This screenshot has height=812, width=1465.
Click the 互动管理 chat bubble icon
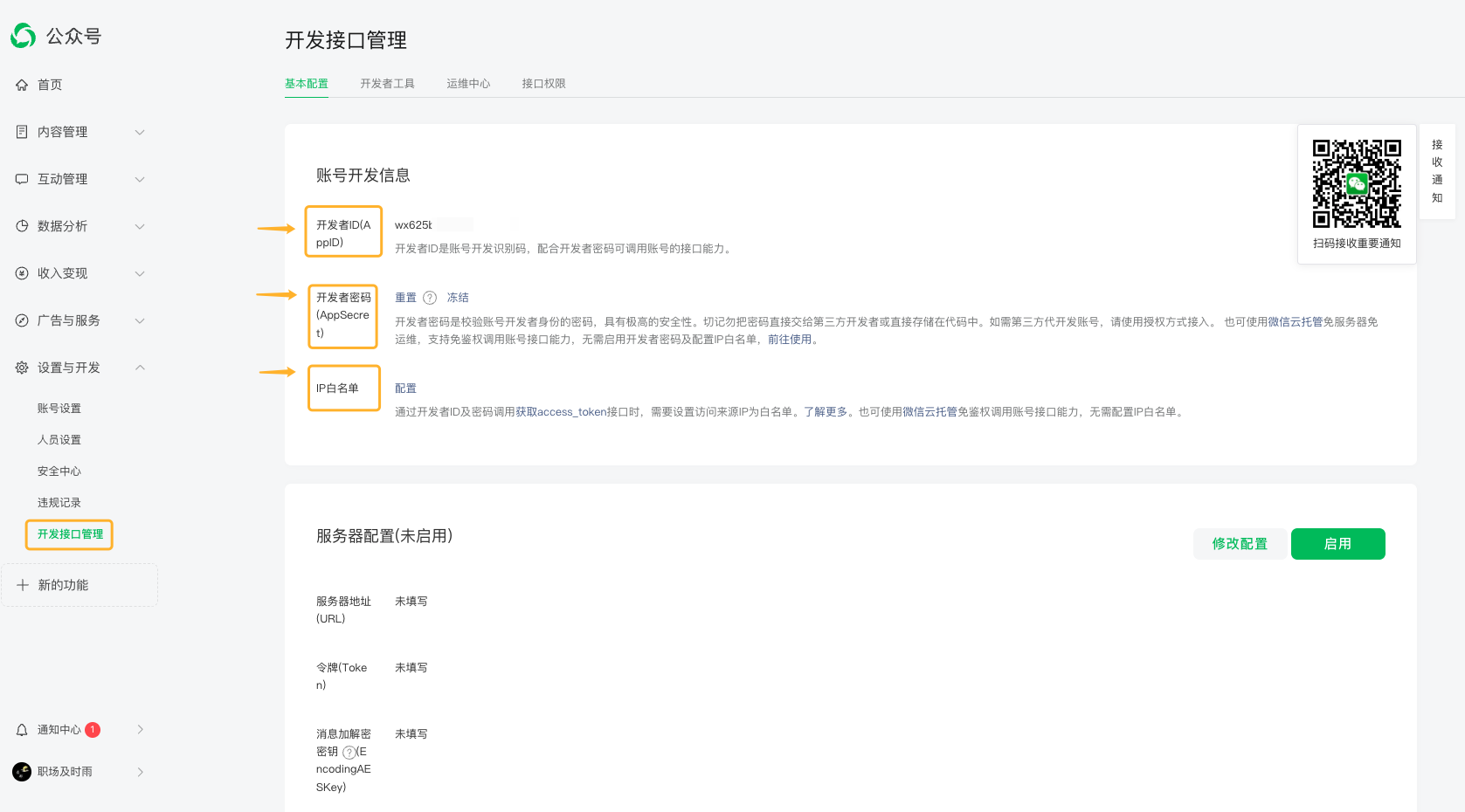(x=22, y=179)
